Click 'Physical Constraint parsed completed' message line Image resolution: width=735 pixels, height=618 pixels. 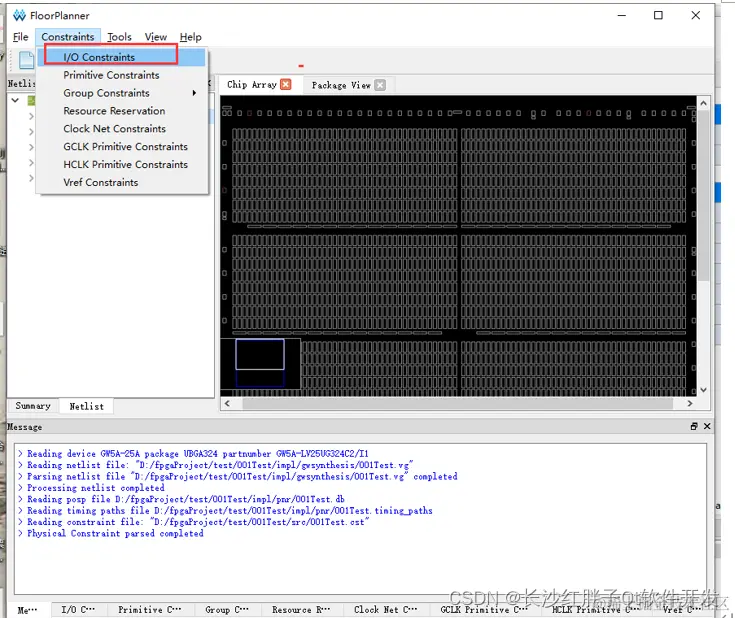(115, 533)
